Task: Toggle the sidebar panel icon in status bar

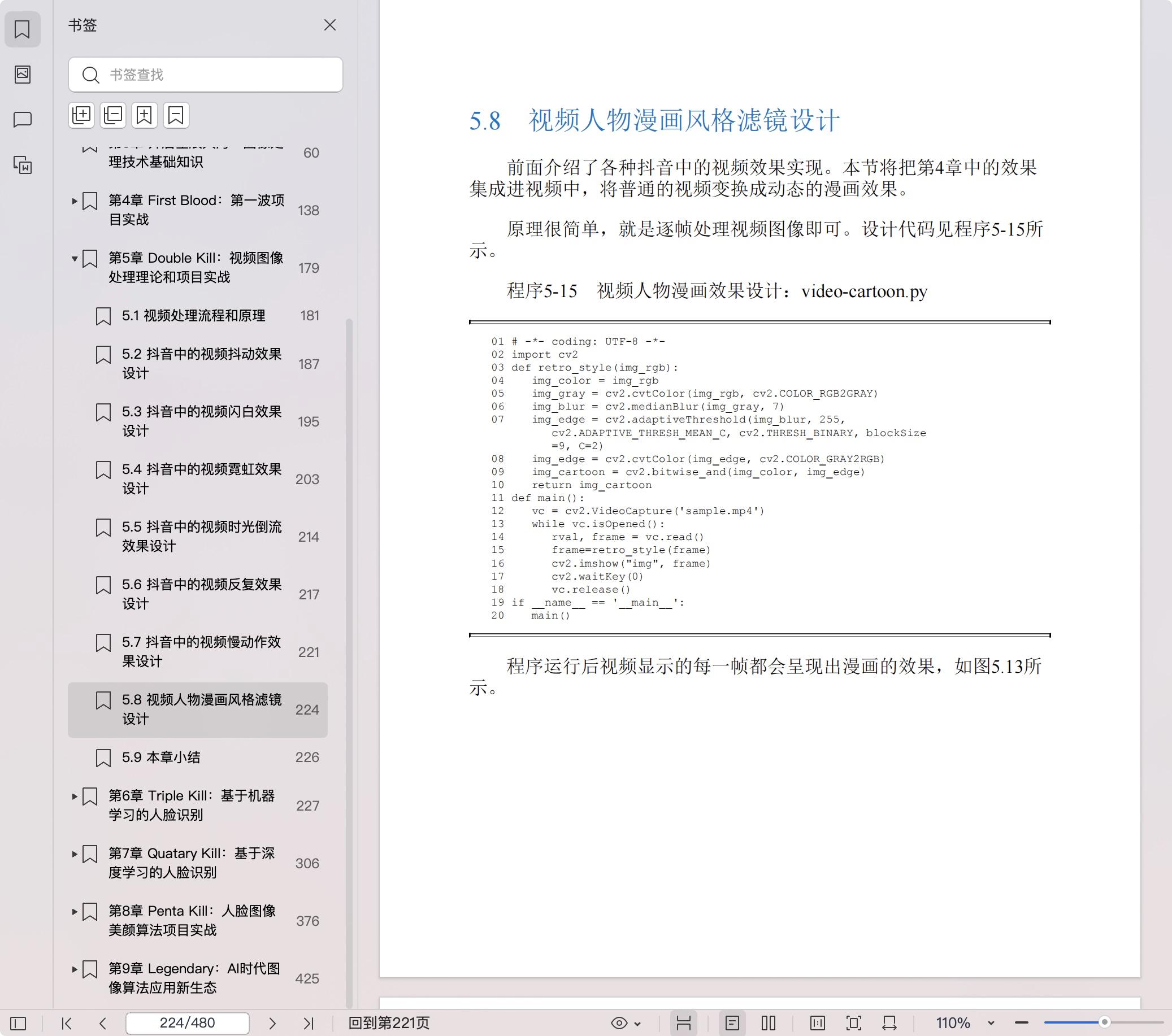Action: tap(18, 1023)
